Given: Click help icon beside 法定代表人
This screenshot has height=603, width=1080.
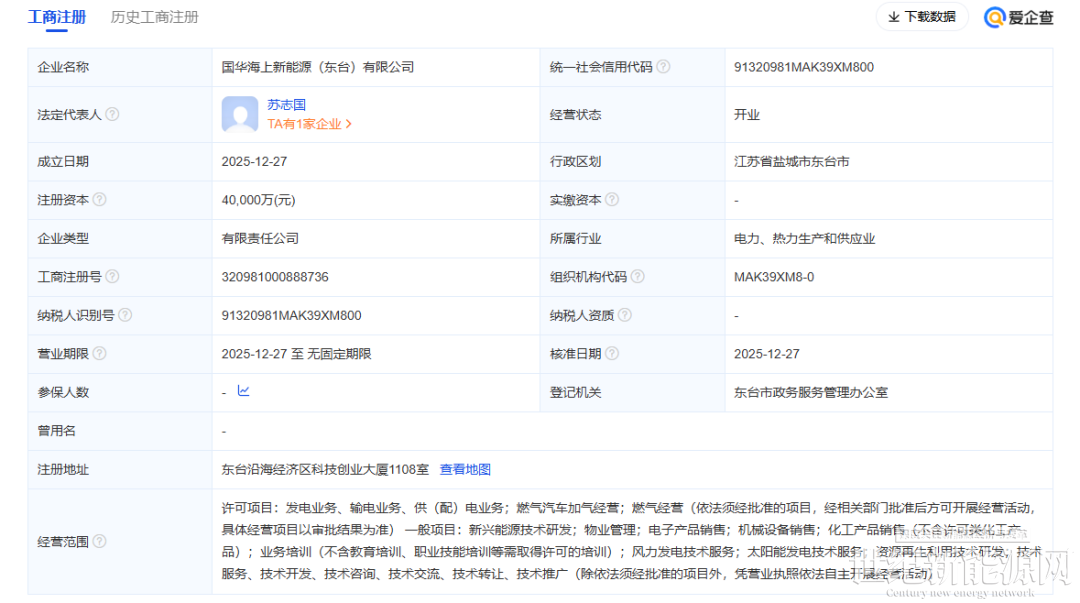Looking at the screenshot, I should tap(112, 115).
